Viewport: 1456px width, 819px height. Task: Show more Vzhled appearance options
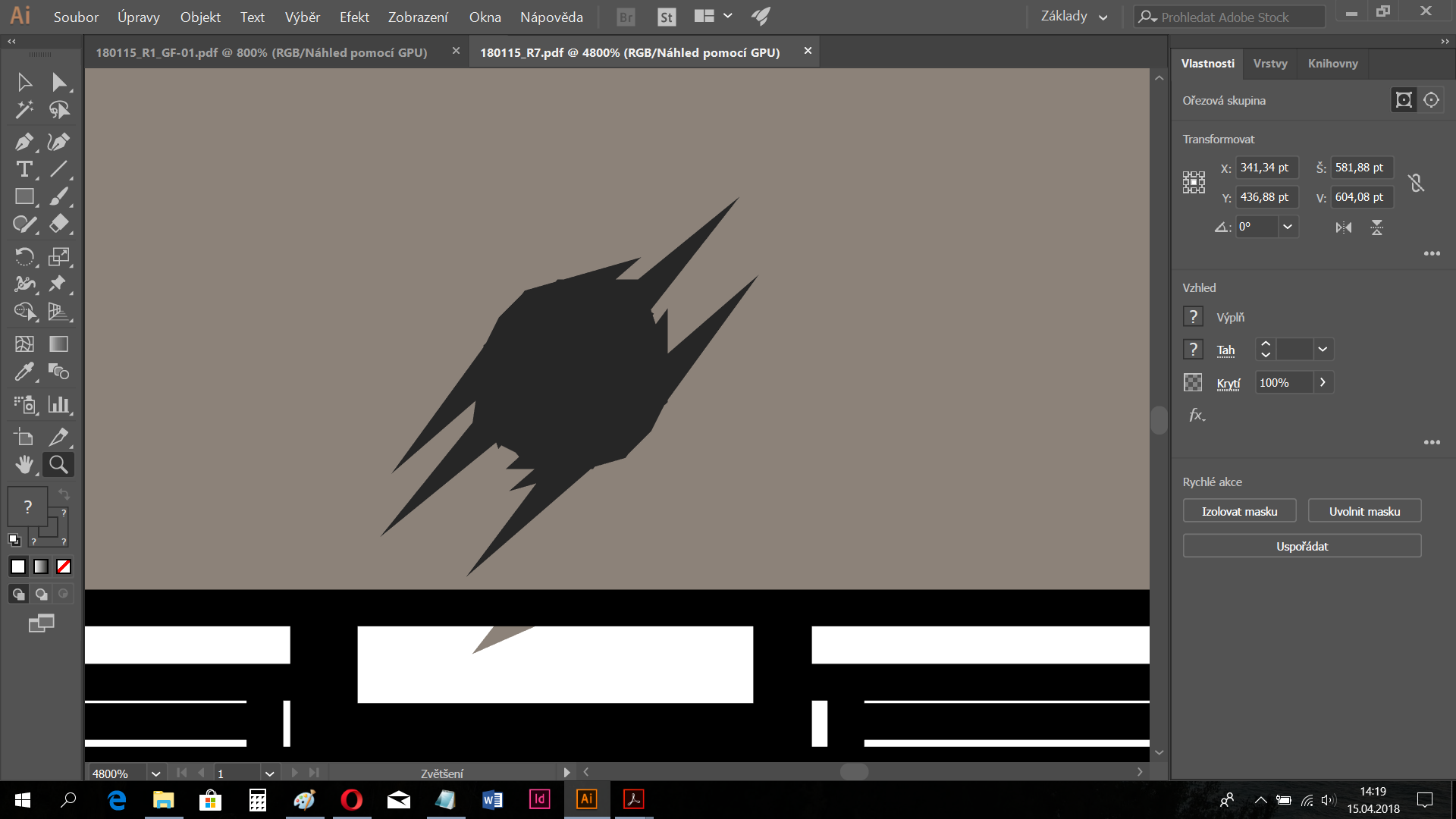click(x=1432, y=442)
